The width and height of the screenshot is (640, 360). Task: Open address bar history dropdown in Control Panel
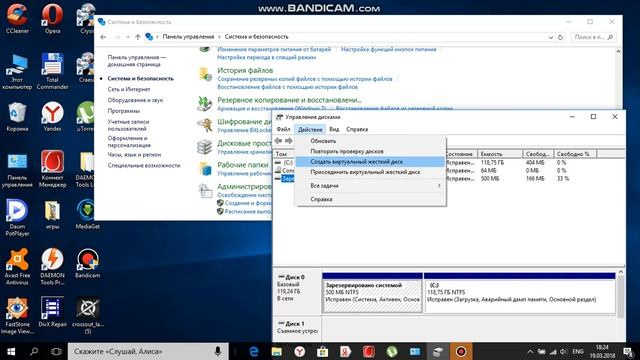[x=551, y=37]
